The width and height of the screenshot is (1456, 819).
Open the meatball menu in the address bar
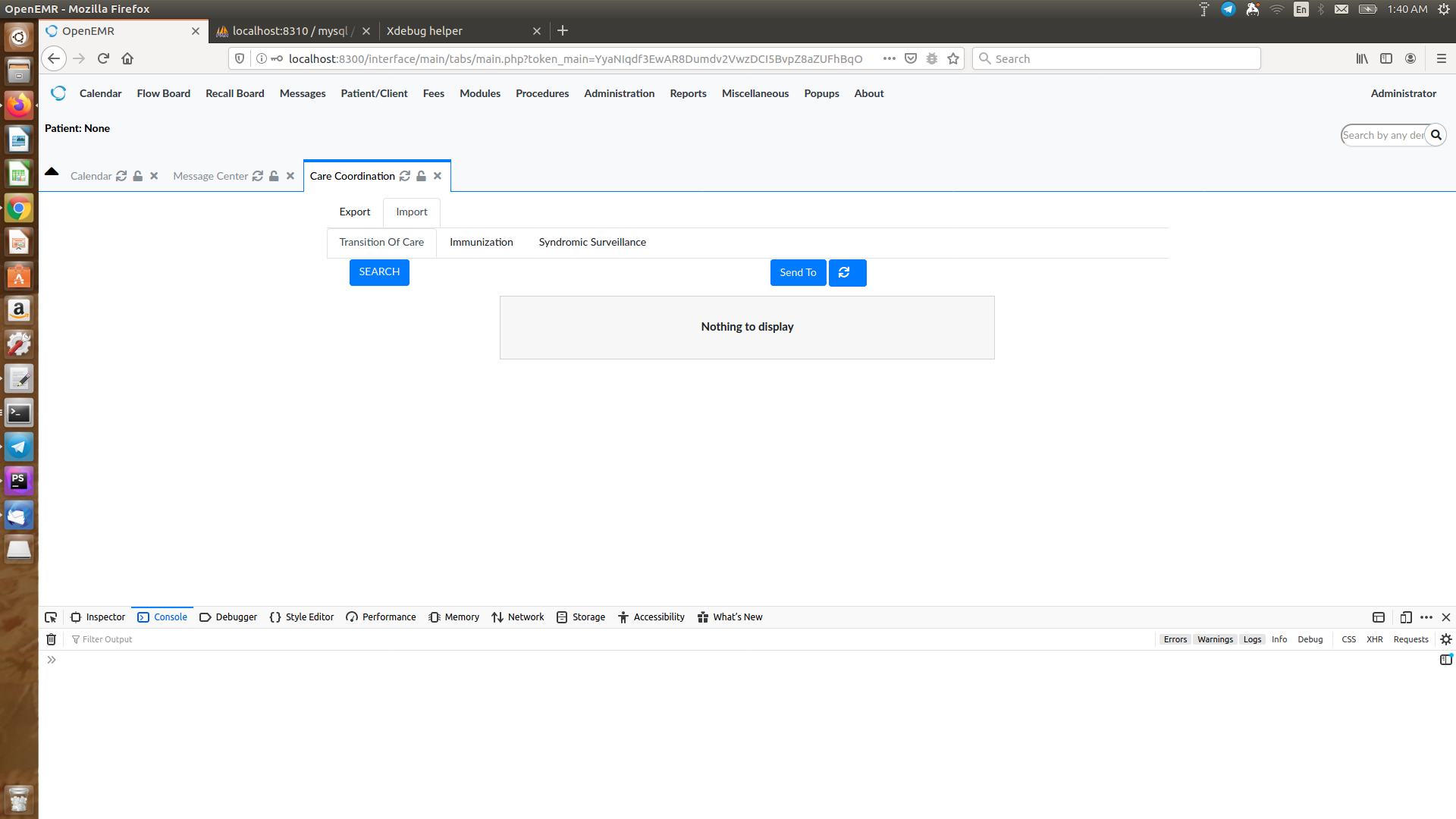pyautogui.click(x=889, y=58)
